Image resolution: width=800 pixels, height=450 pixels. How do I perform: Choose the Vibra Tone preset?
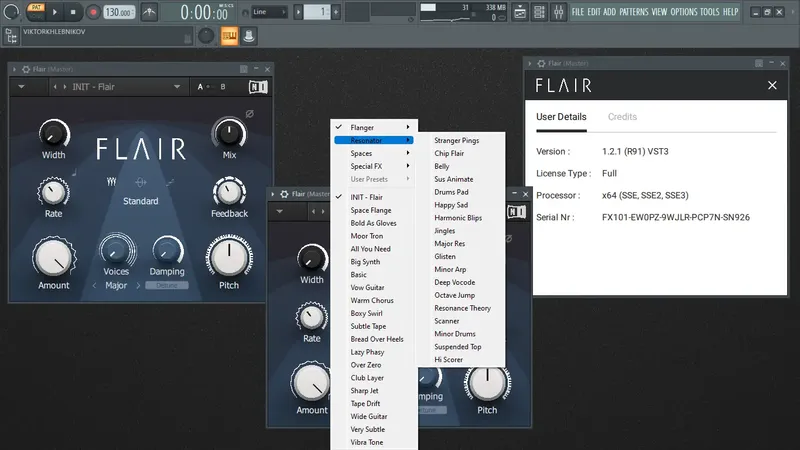367,442
